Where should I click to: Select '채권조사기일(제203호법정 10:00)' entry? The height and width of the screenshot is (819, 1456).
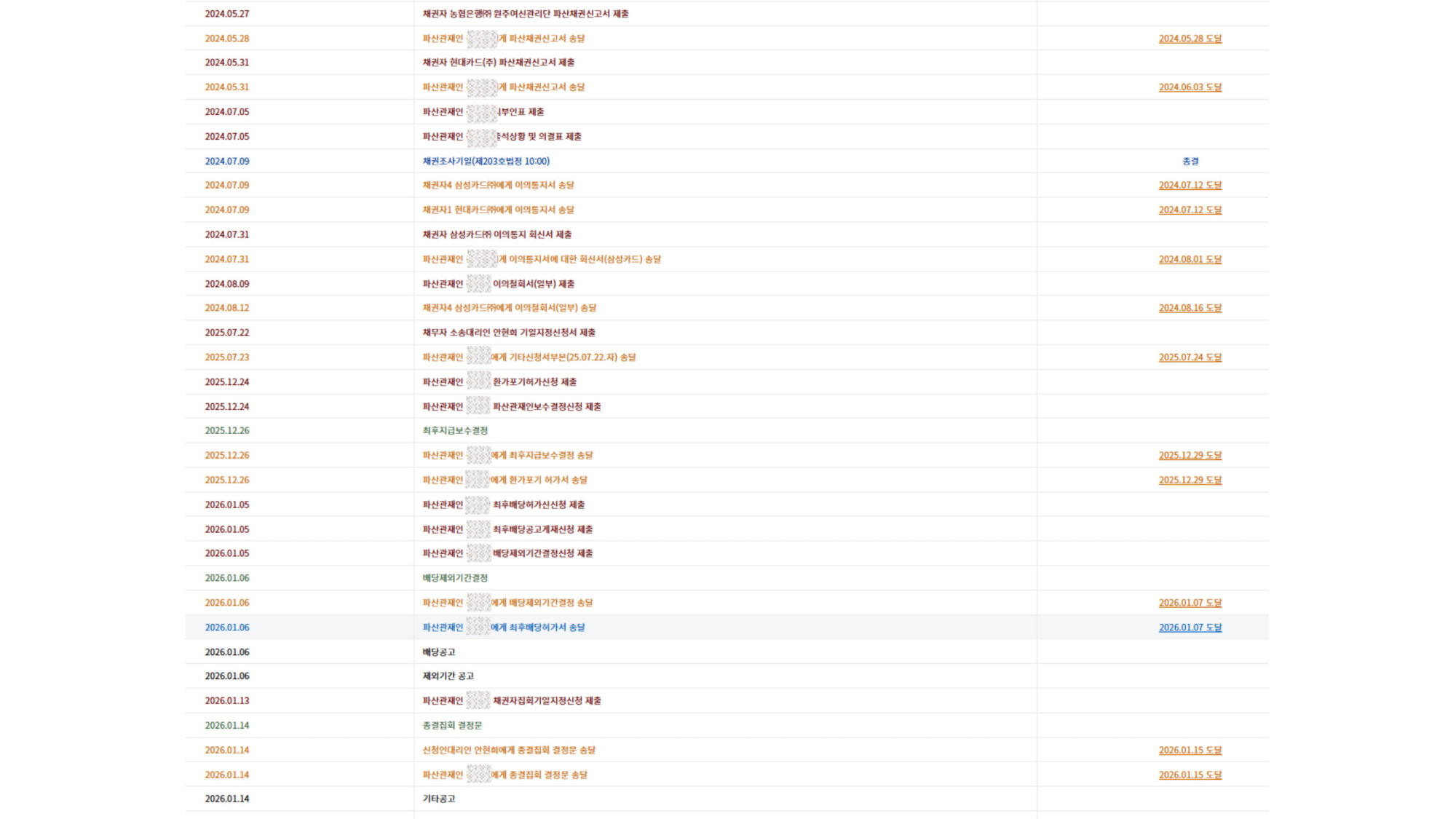pyautogui.click(x=486, y=162)
